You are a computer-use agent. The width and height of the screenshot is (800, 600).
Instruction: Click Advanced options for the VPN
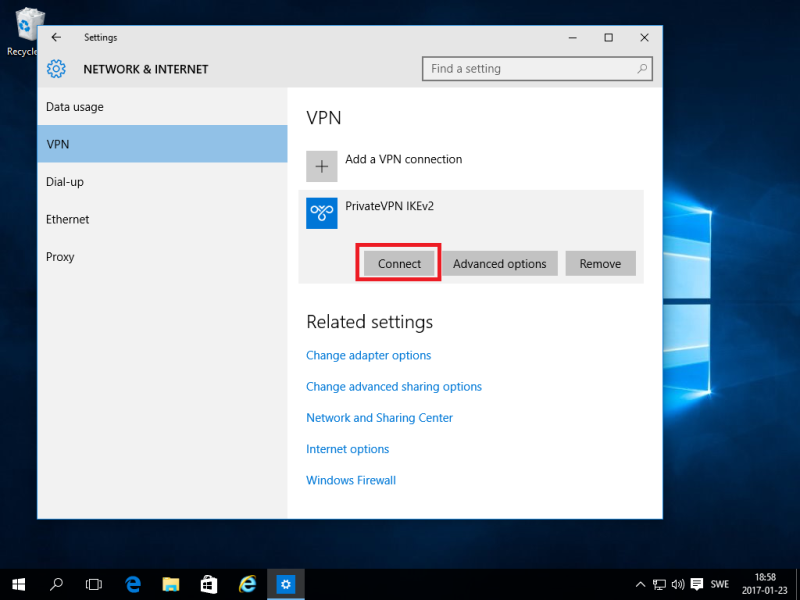(x=499, y=264)
